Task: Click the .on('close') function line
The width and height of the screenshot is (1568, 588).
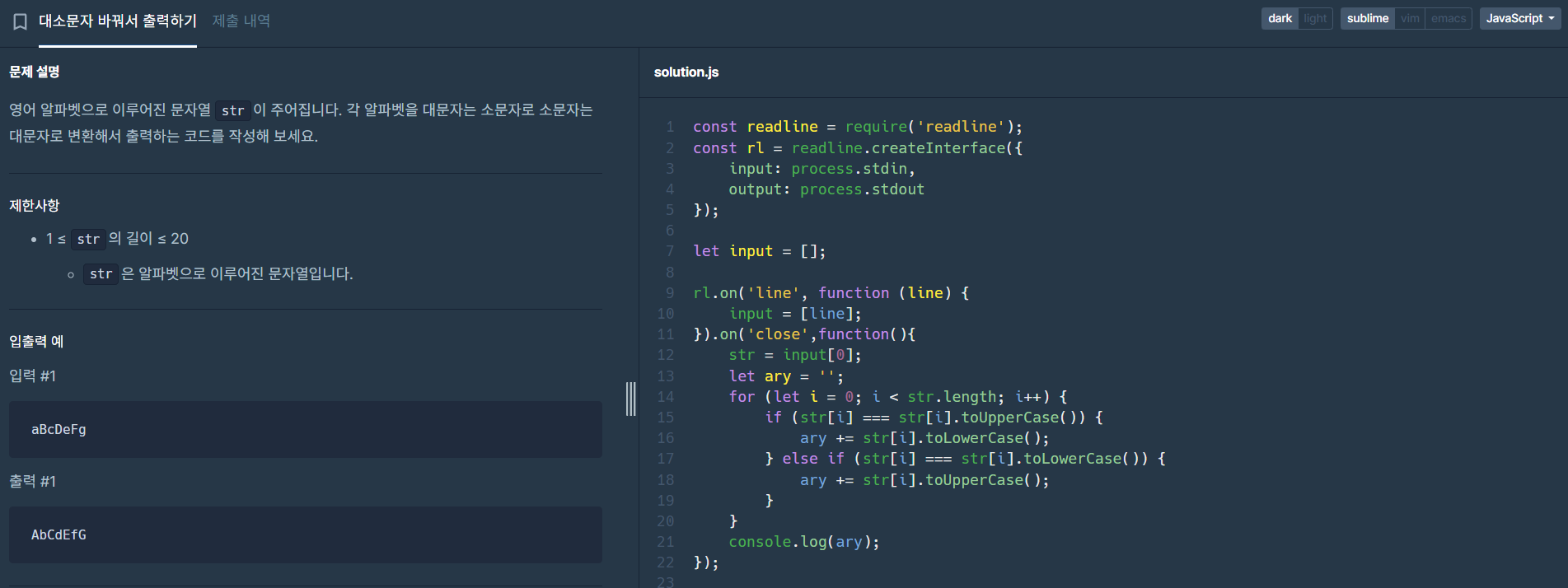Action: [804, 334]
